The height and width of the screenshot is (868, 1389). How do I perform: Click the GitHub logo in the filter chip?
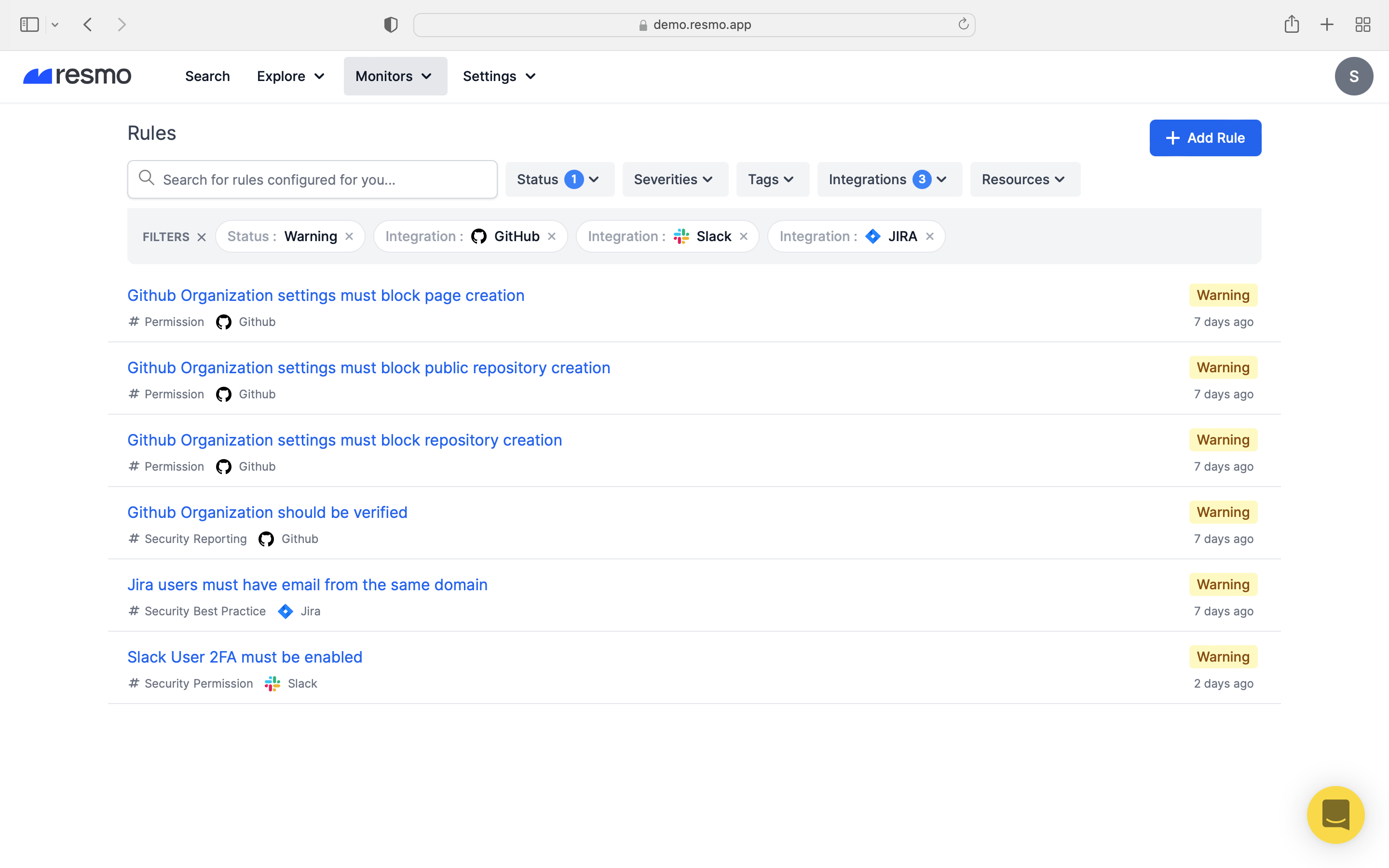coord(479,236)
